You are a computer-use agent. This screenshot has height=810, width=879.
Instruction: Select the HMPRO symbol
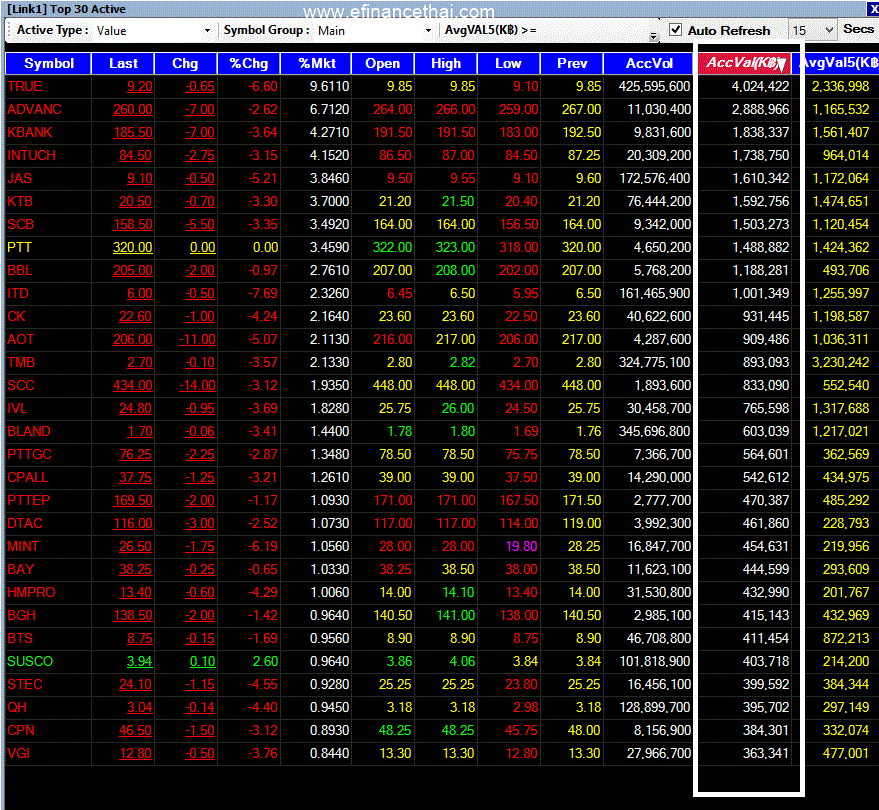click(31, 592)
